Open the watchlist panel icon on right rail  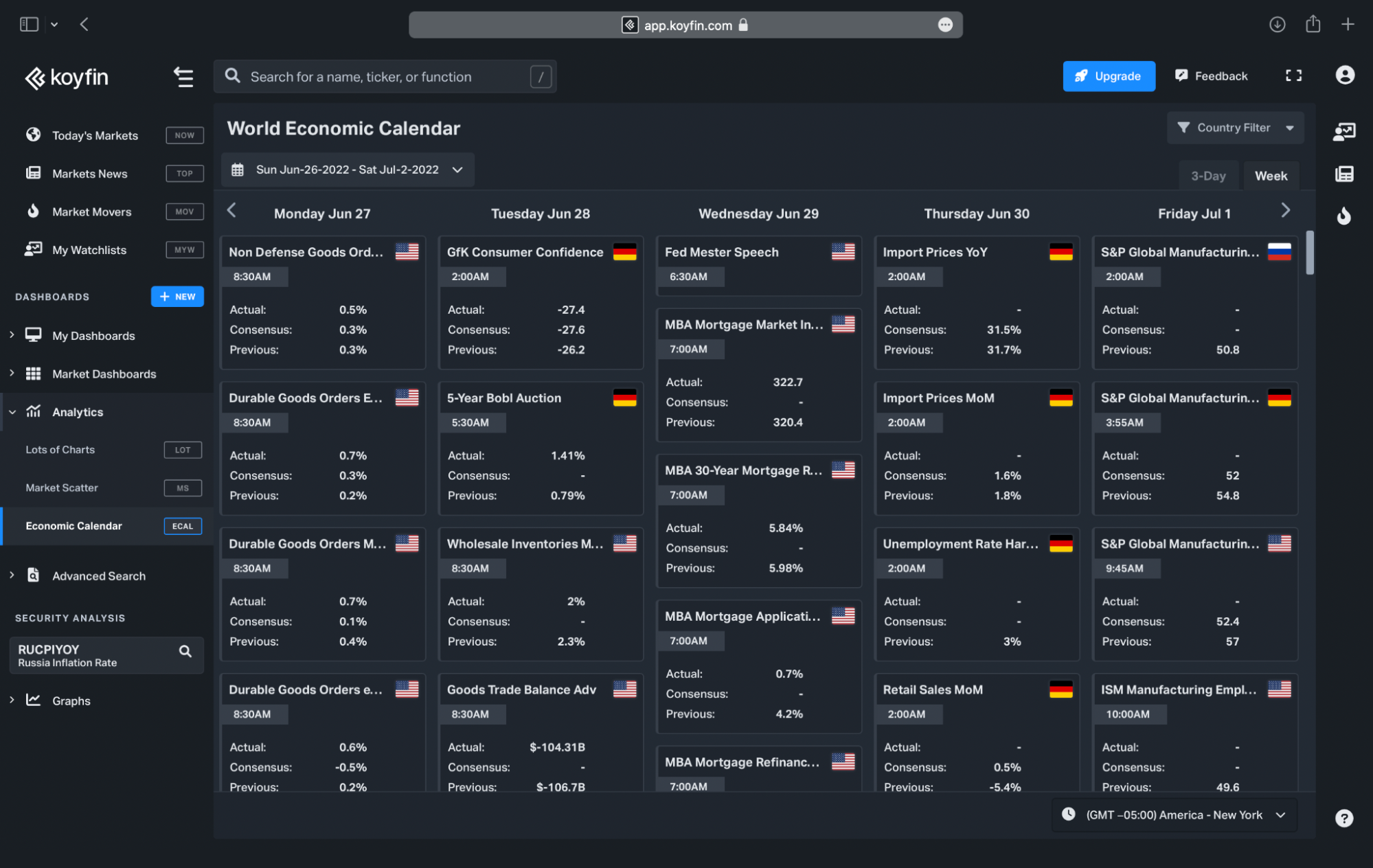1344,131
